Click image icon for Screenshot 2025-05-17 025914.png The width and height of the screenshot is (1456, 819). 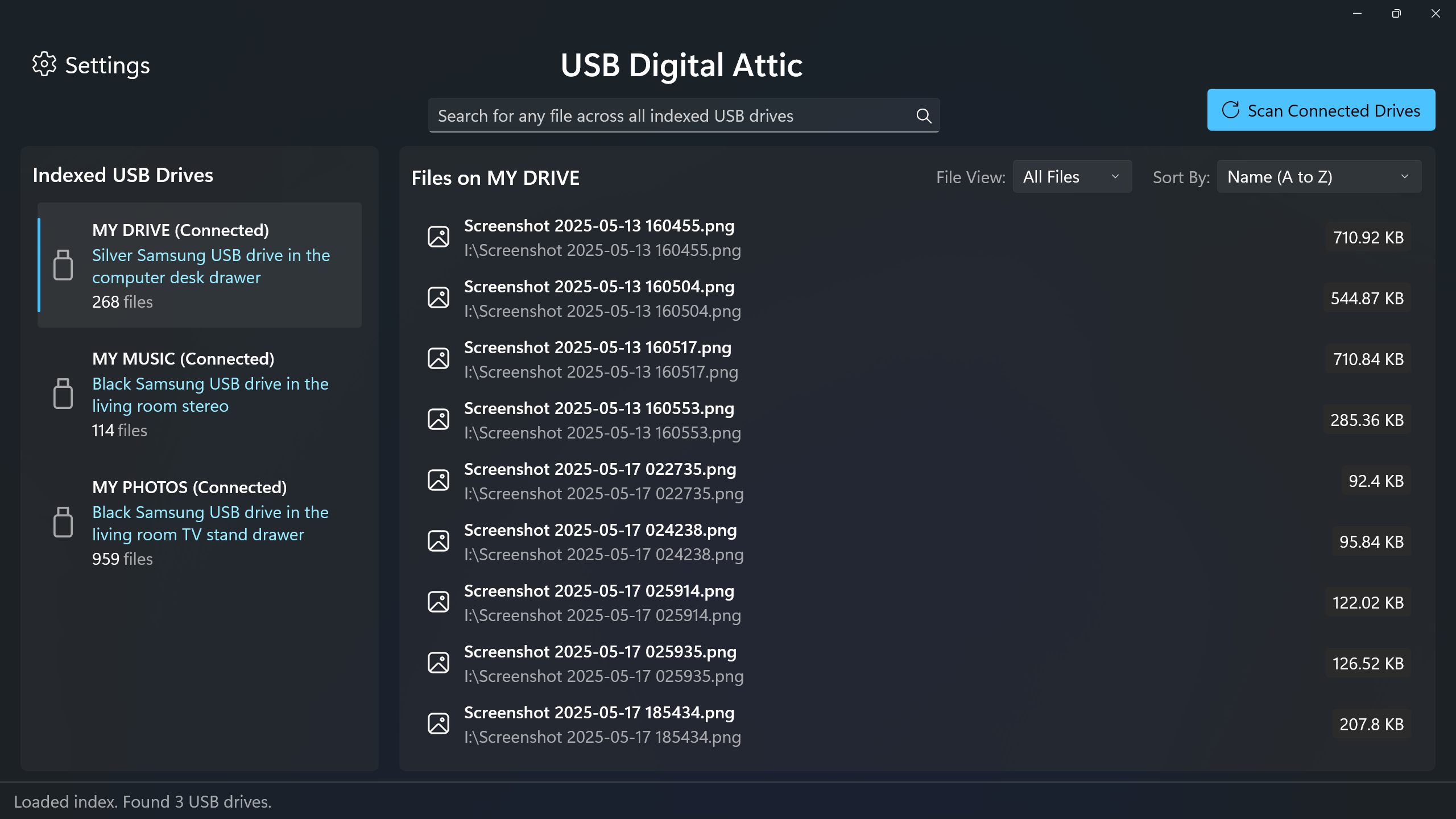pyautogui.click(x=439, y=602)
